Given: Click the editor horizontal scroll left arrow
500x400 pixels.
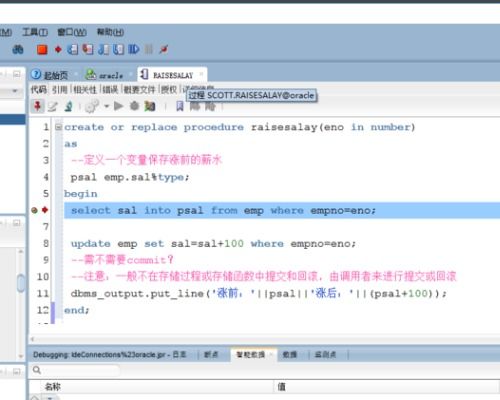Looking at the screenshot, I should [x=32, y=339].
